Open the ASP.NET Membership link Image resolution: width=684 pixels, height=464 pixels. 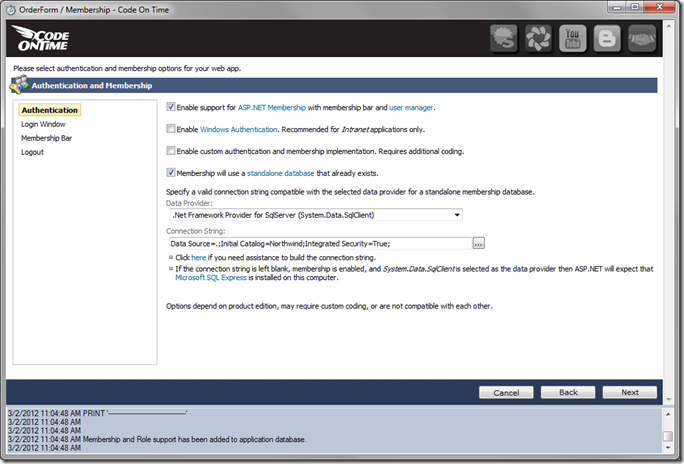pos(272,108)
